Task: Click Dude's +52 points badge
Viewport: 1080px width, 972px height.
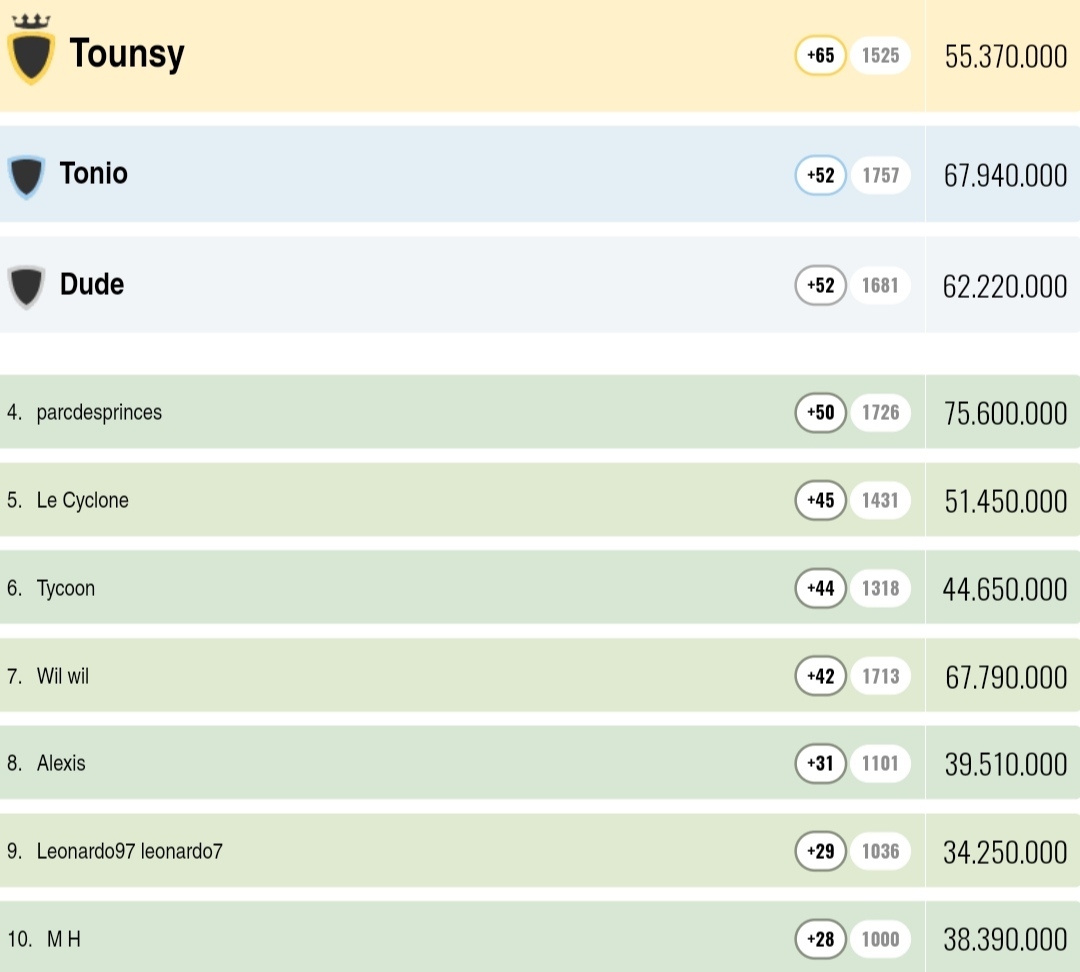Action: click(820, 286)
